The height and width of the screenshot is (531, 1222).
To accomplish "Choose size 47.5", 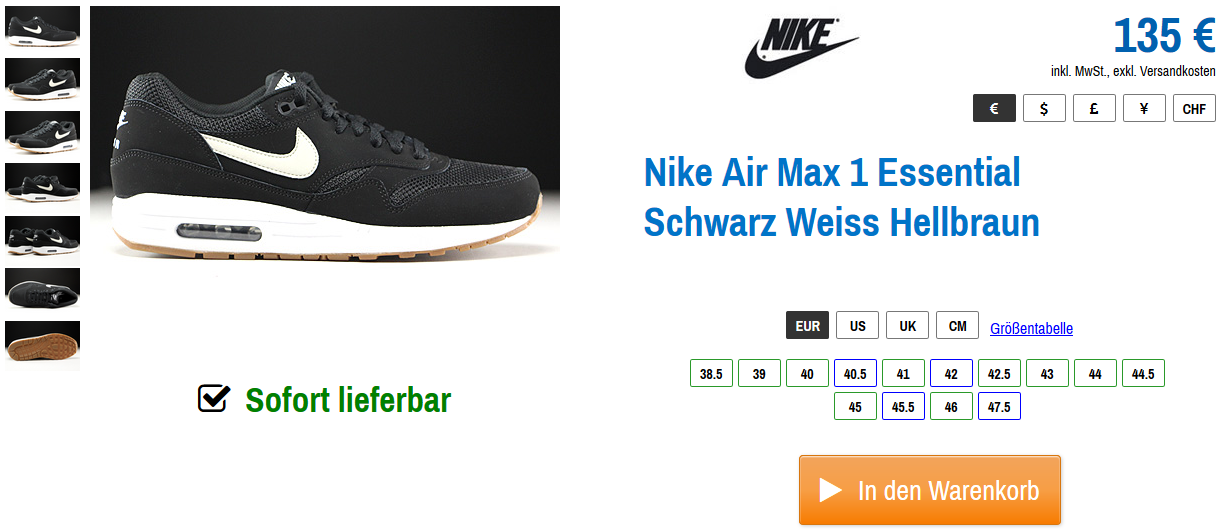I will pos(999,406).
